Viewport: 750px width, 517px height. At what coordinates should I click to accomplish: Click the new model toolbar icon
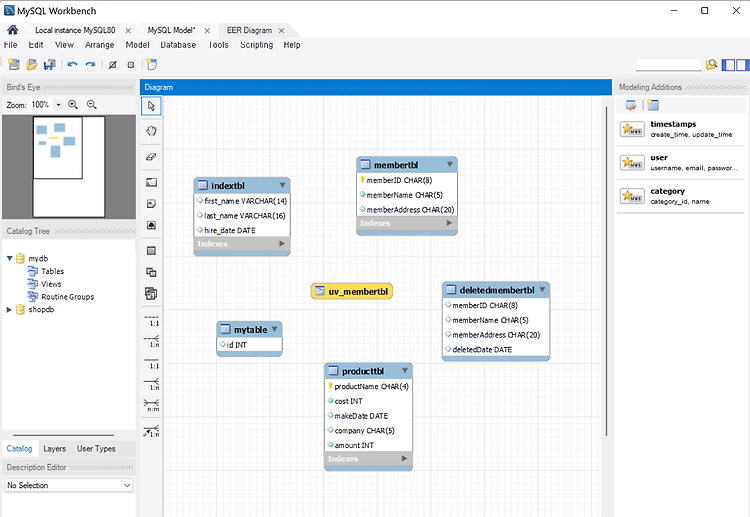point(14,65)
